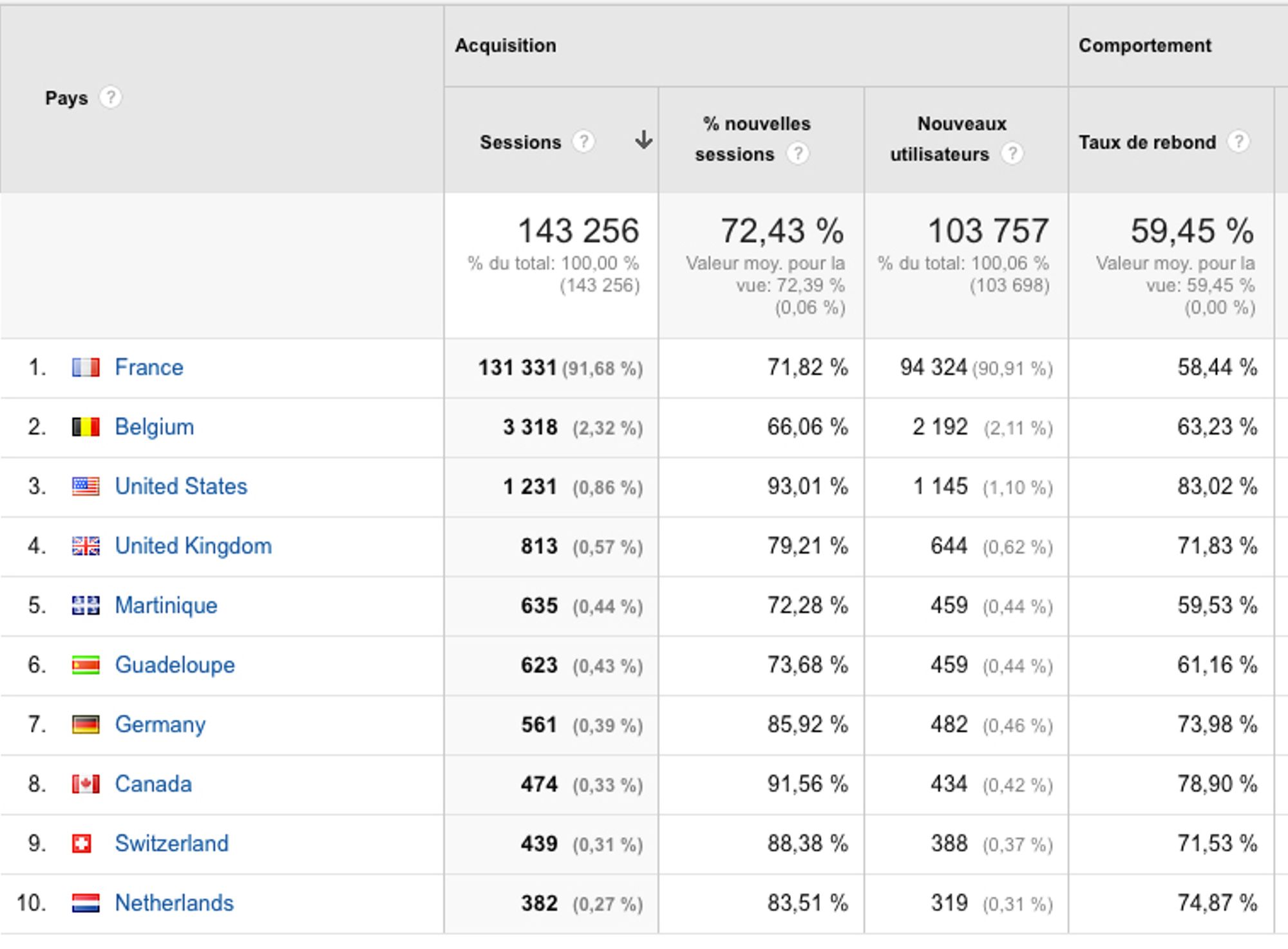1288x949 pixels.
Task: Click the Taux de rebond help icon
Action: coord(1238,141)
